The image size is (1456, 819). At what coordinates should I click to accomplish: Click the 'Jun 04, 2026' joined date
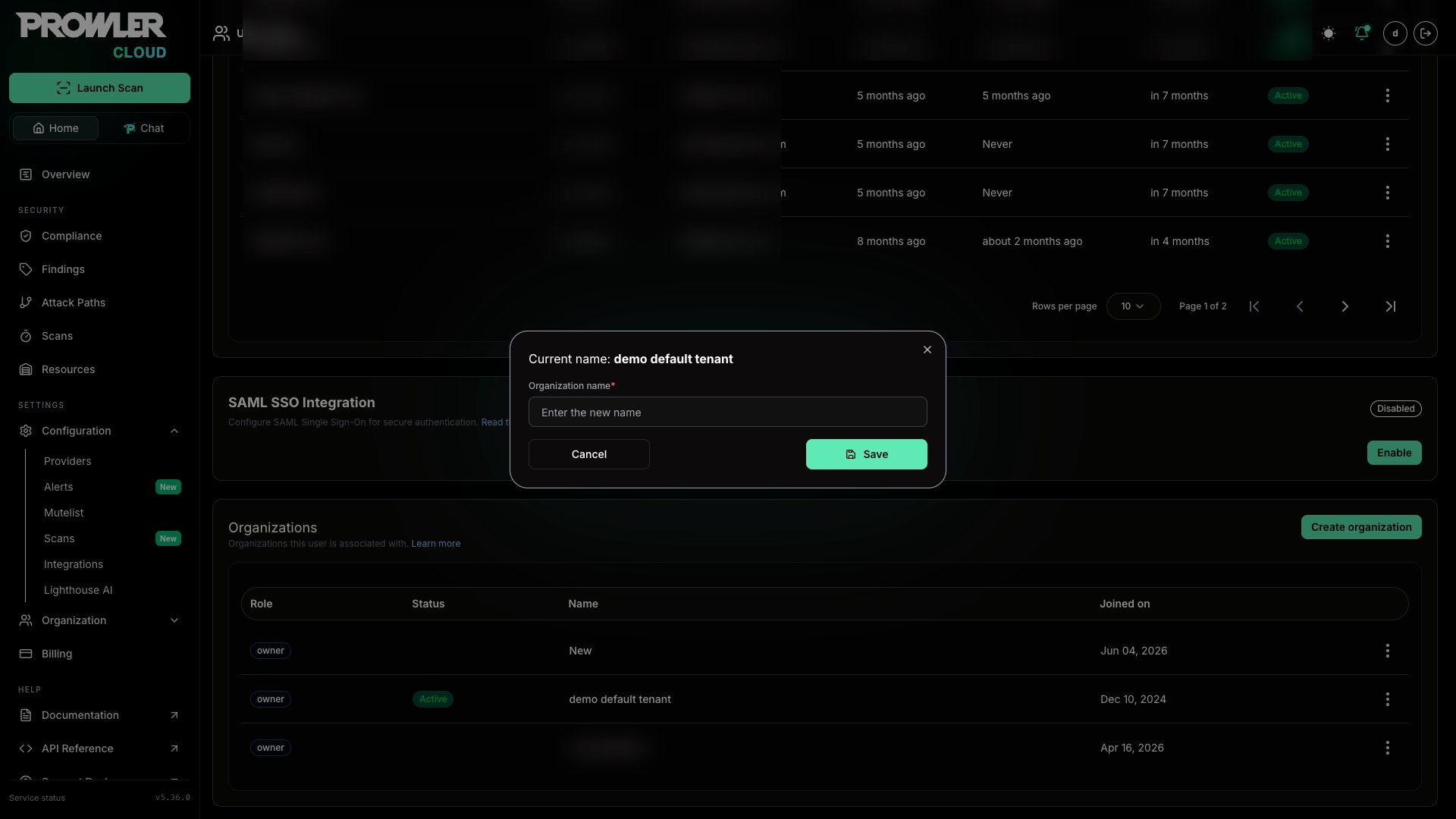tap(1134, 651)
